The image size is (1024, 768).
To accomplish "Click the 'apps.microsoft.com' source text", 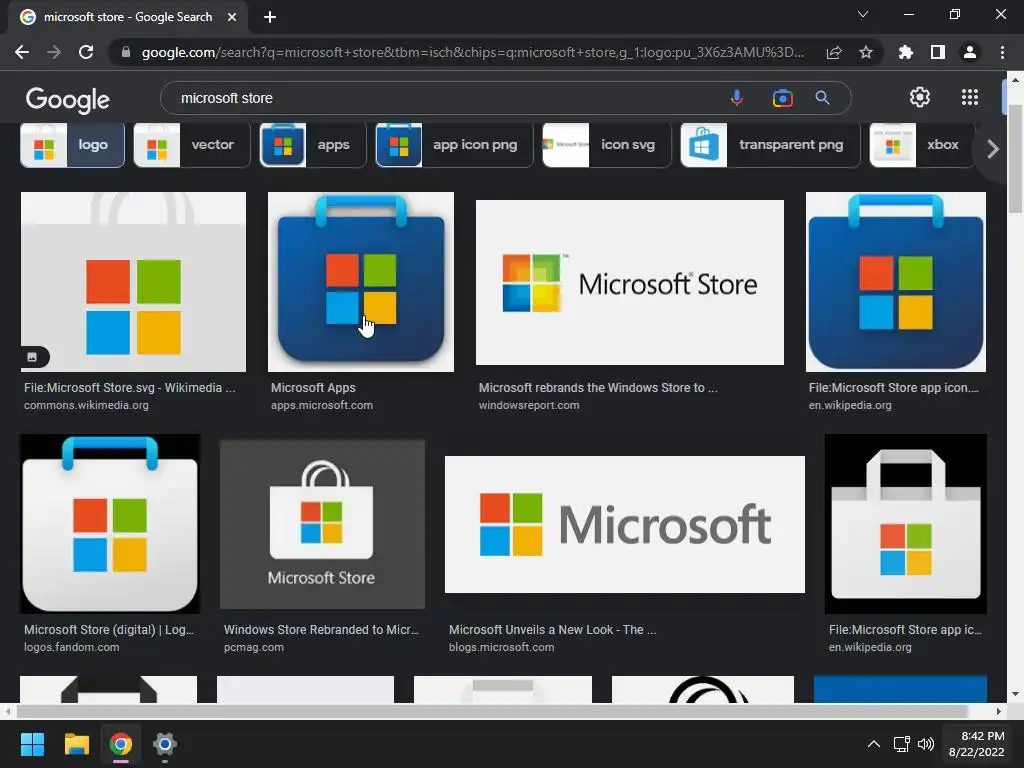I will pos(321,406).
